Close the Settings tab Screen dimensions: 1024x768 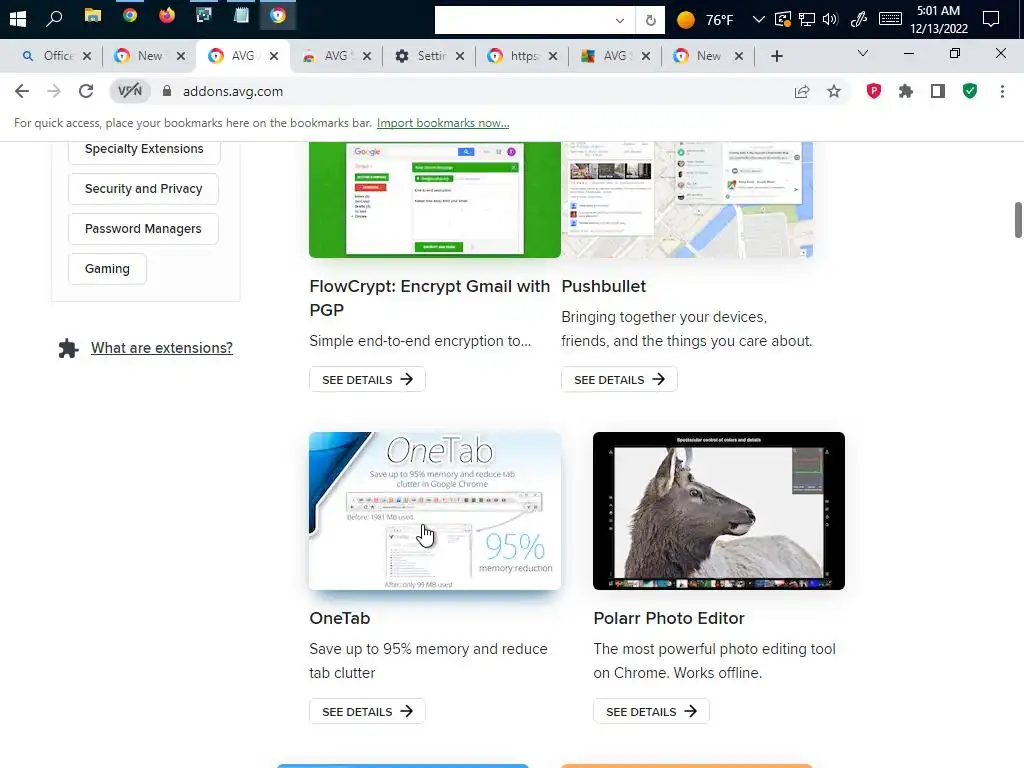click(460, 56)
